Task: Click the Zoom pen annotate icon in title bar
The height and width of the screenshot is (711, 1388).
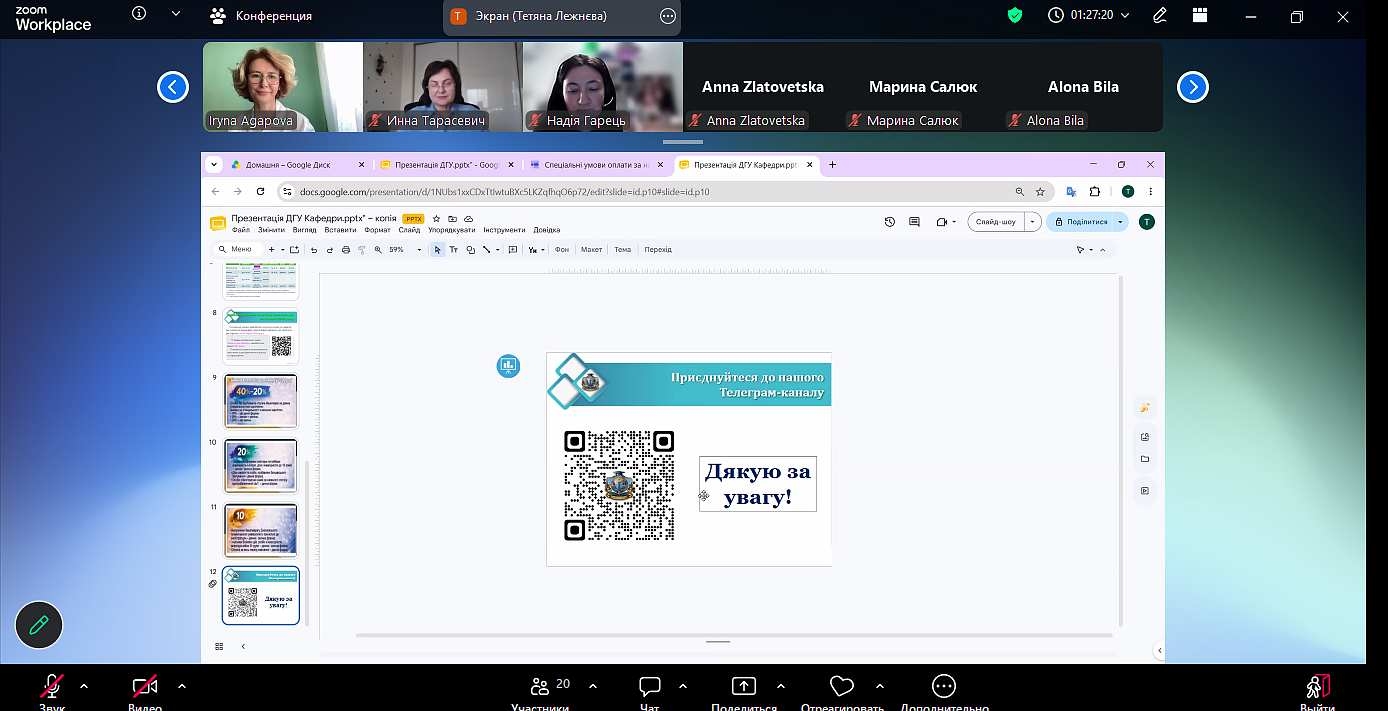Action: [1160, 15]
